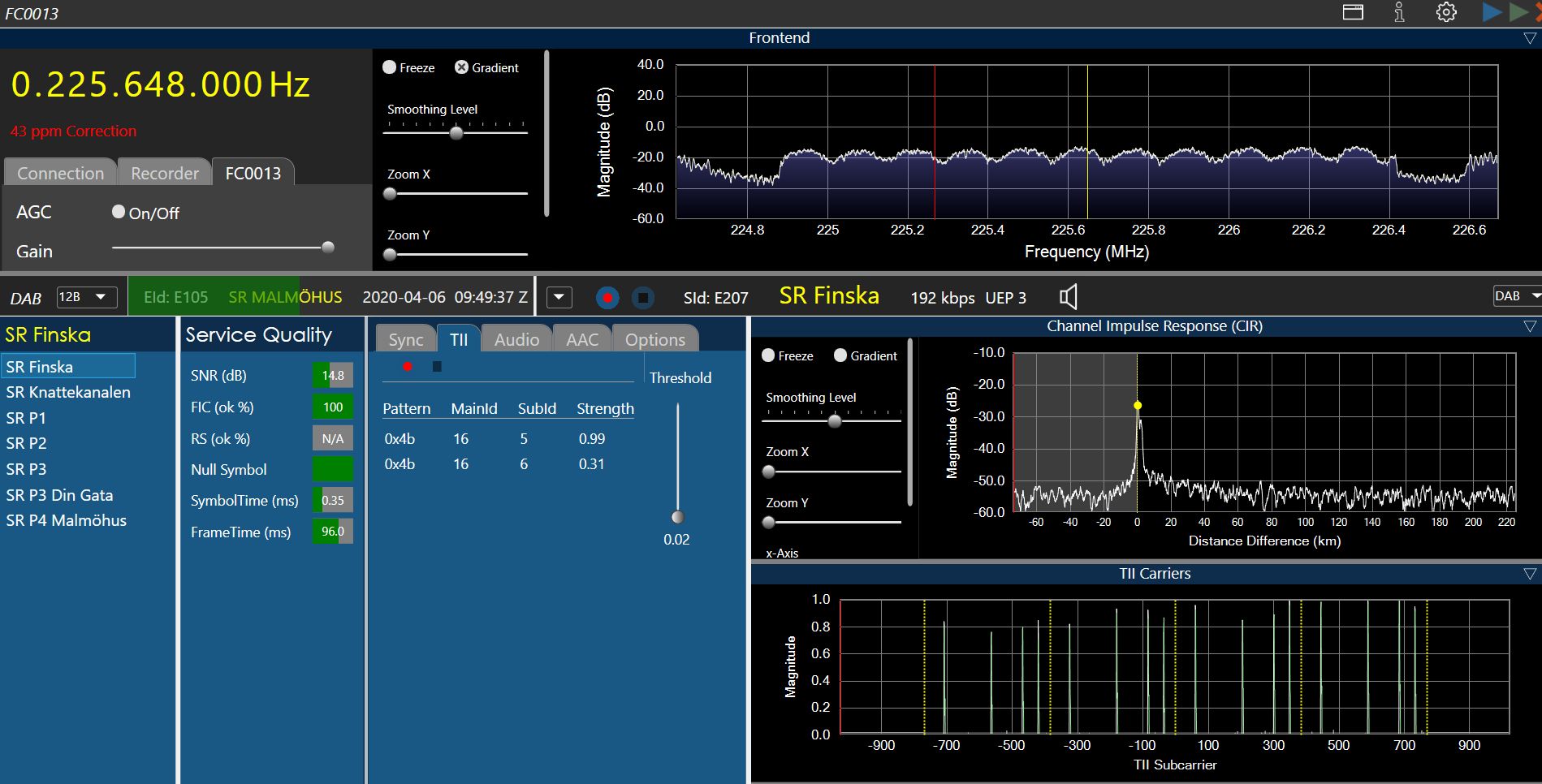Start recording with the red record button
This screenshot has height=784, width=1542.
(607, 298)
